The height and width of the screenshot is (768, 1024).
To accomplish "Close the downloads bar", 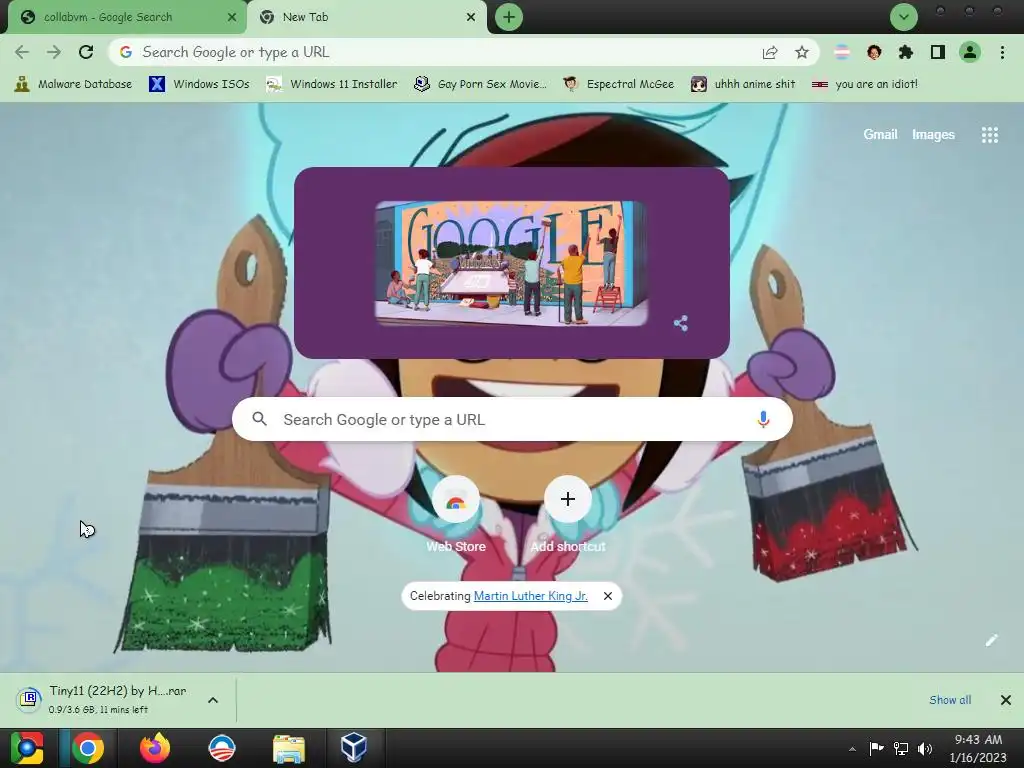I will click(x=1006, y=700).
